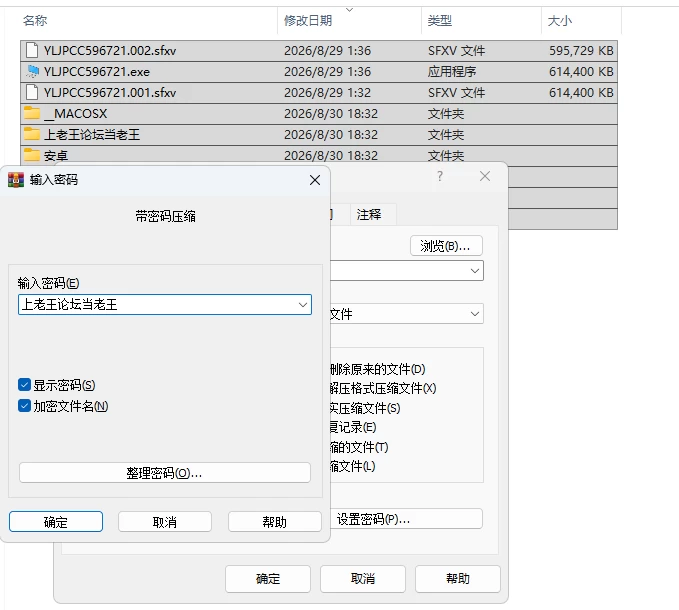Click file icon of YLJPCC596721.002.sfxv
679x610 pixels.
[32, 51]
